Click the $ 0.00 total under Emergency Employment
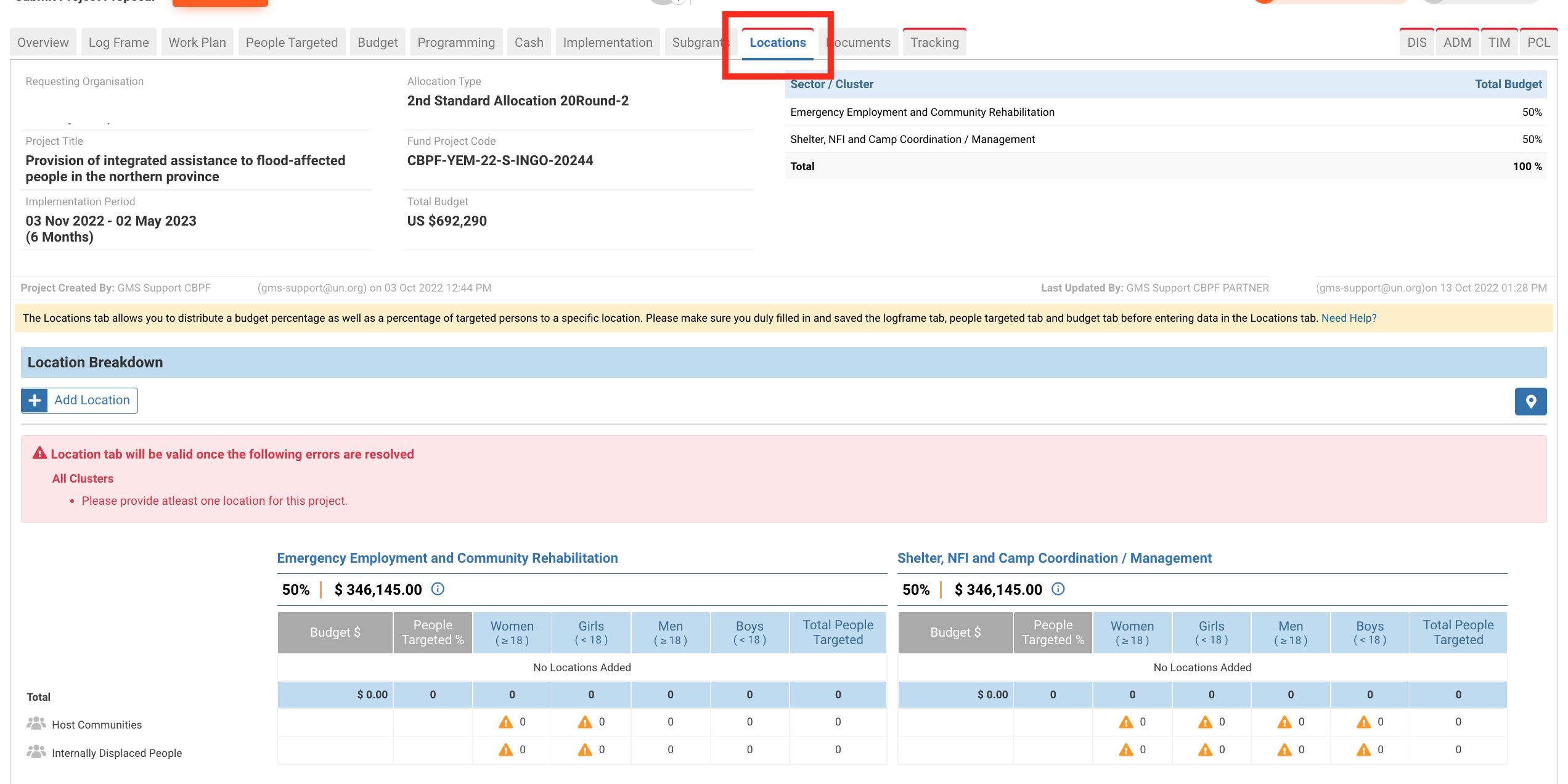The width and height of the screenshot is (1568, 784). (x=372, y=695)
